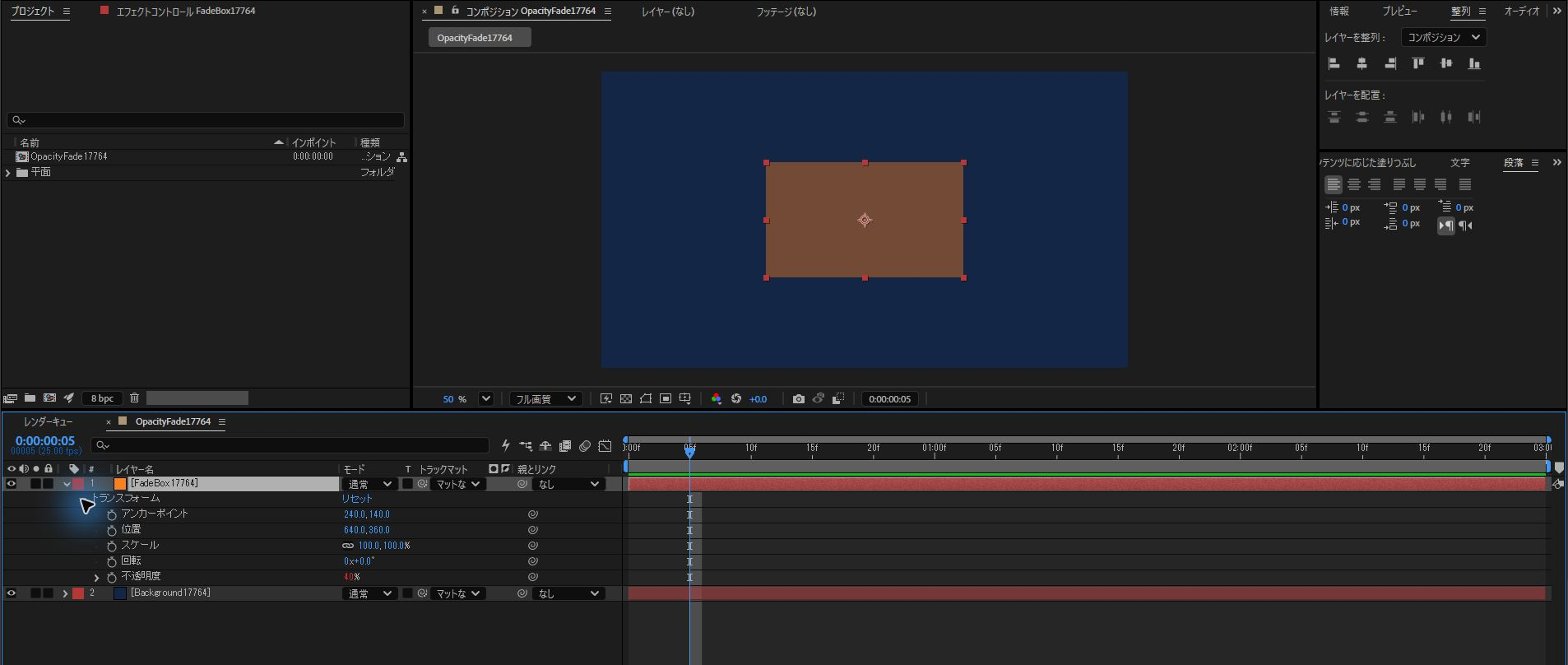
Task: Align layers to the top edge
Action: [x=1418, y=63]
